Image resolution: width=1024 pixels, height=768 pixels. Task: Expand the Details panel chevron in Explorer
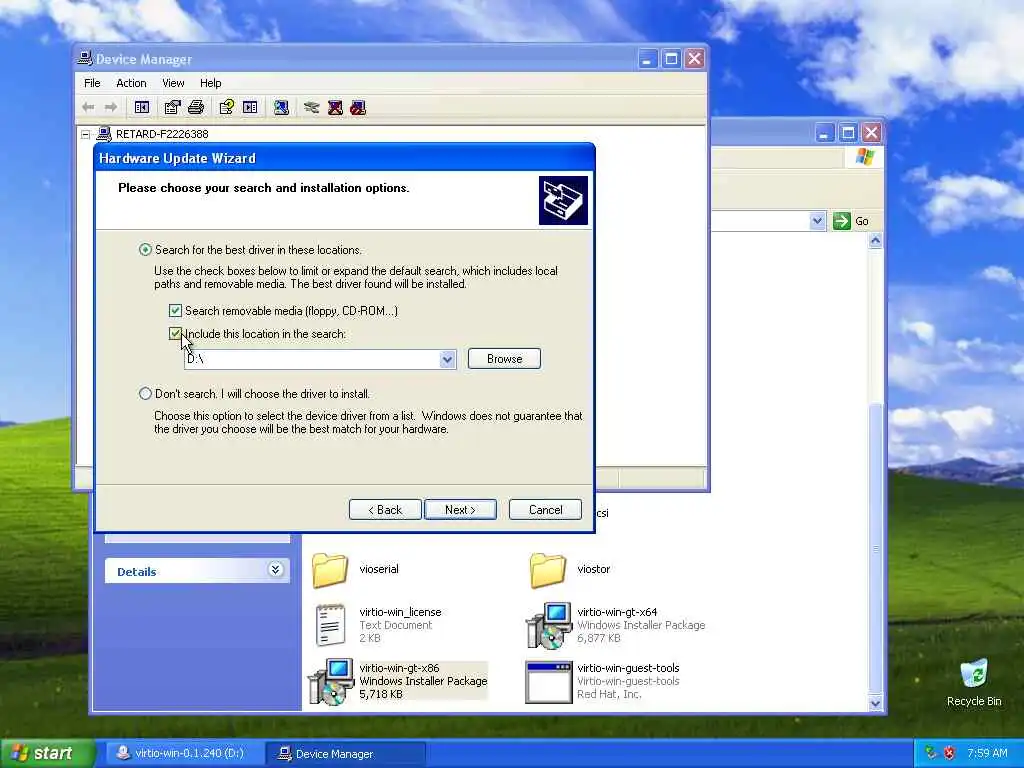point(276,570)
